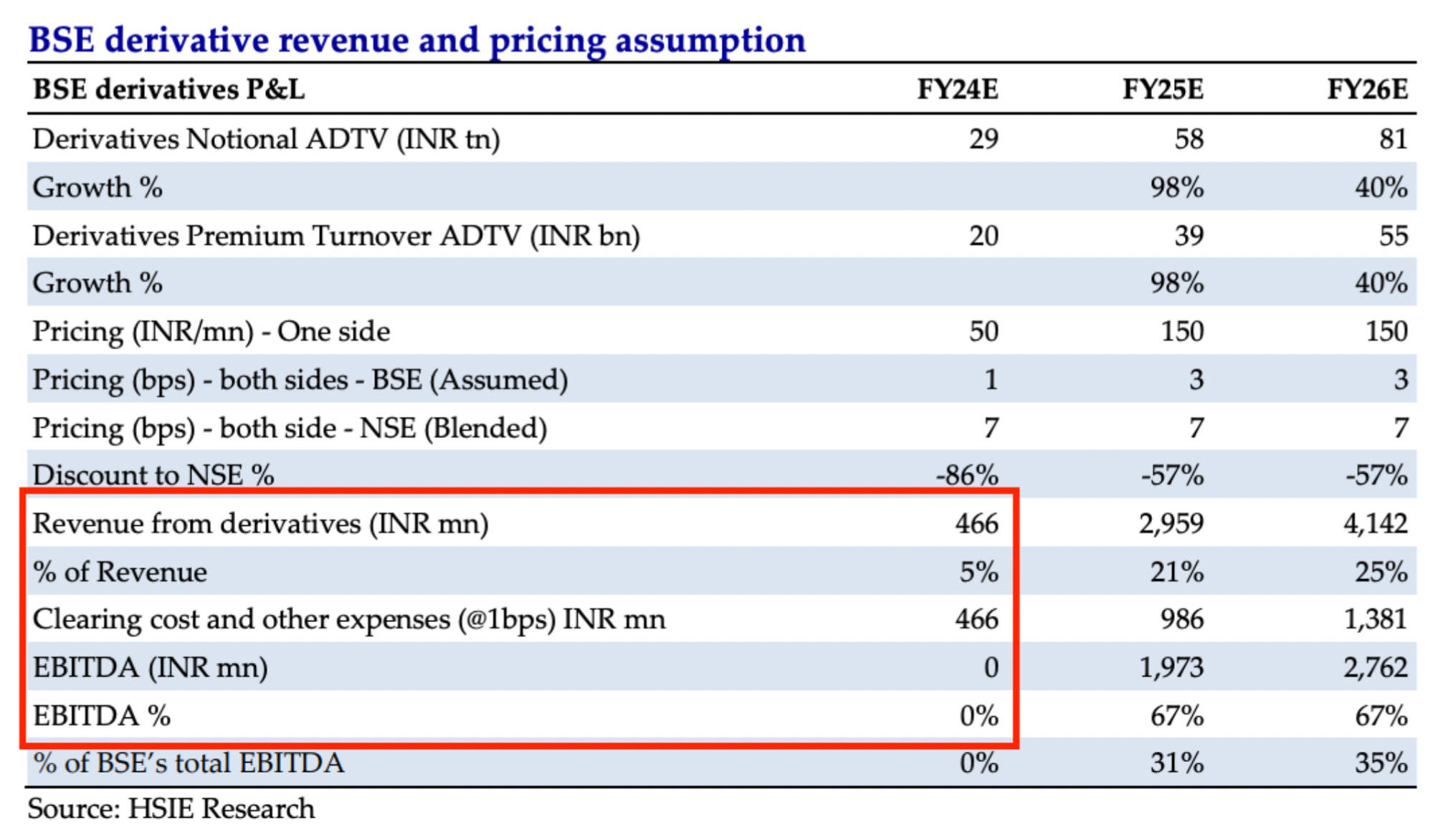The height and width of the screenshot is (840, 1448).
Task: Click the 'BSE derivatives P&L' header cell
Action: [x=169, y=90]
